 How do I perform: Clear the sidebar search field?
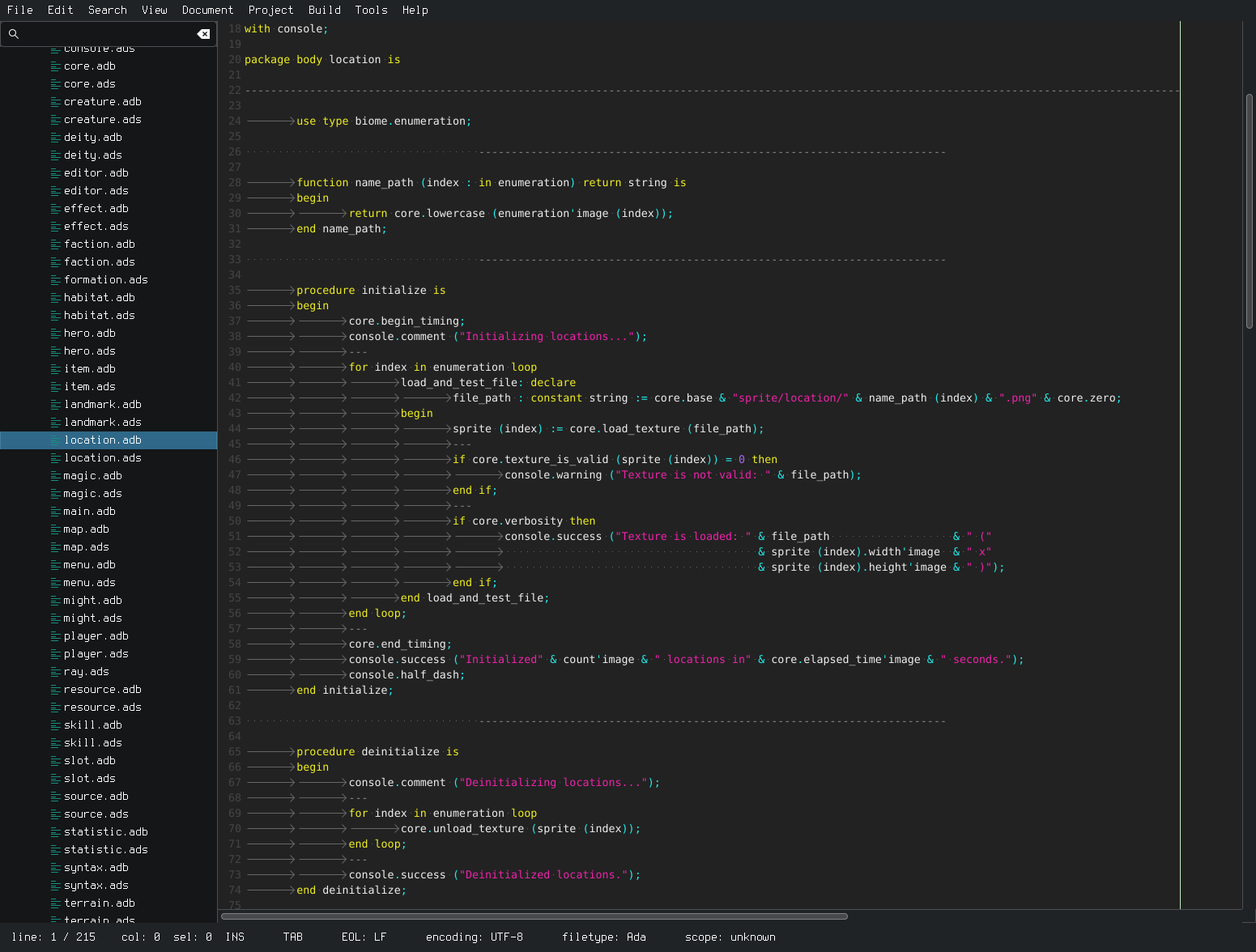tap(203, 34)
